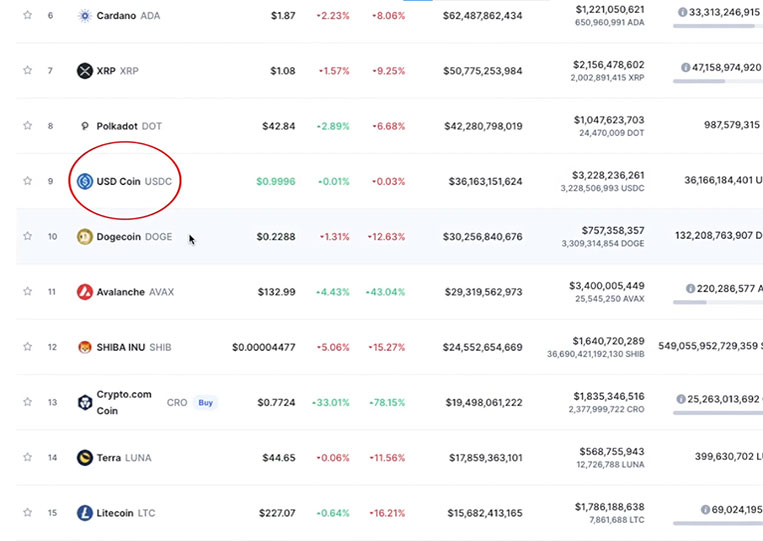Open the Crypto.com Coin name link
The height and width of the screenshot is (541, 763).
(124, 402)
